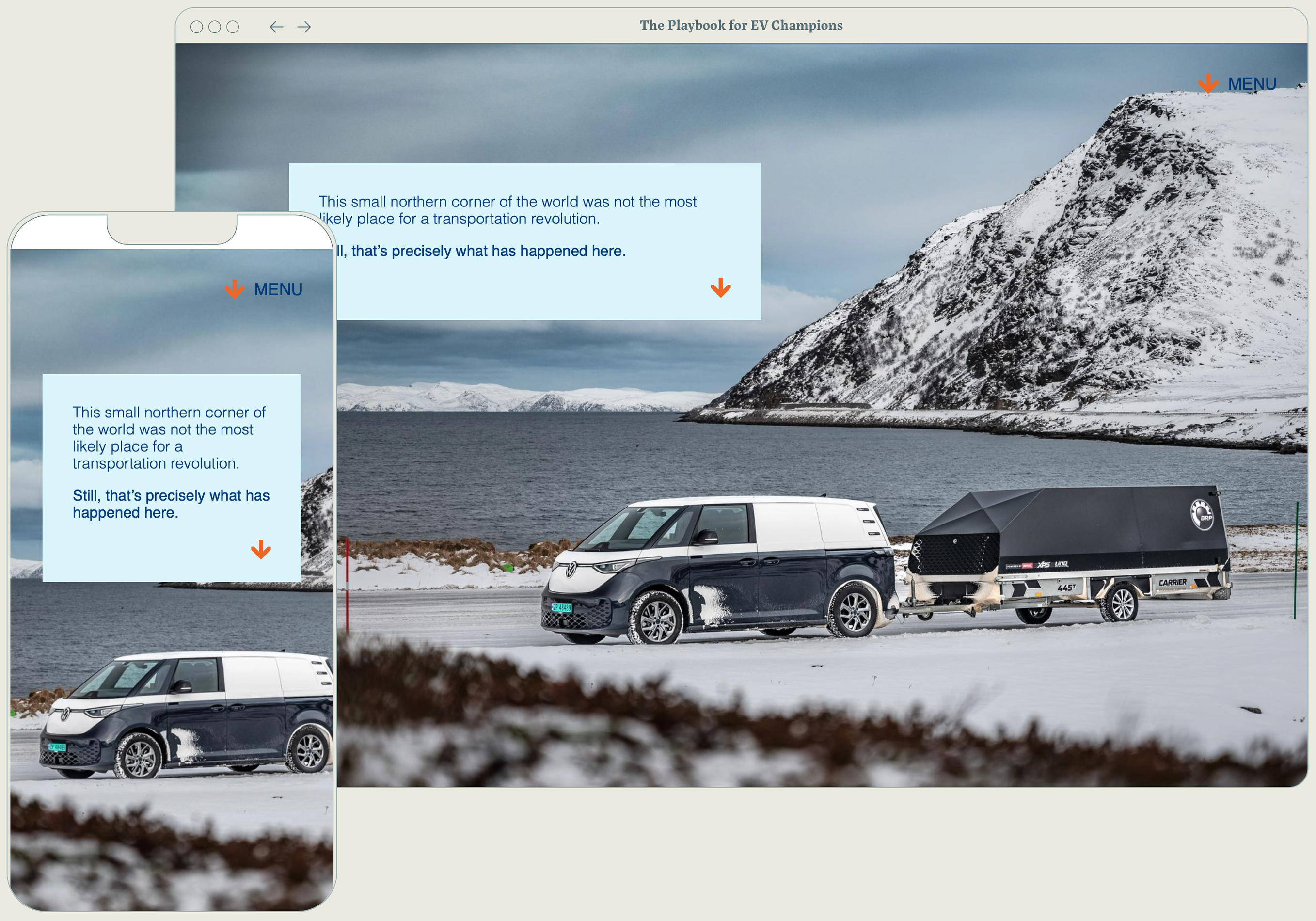This screenshot has width=1316, height=921.
Task: Click the desktop paragraph about northern corner
Action: 508,210
